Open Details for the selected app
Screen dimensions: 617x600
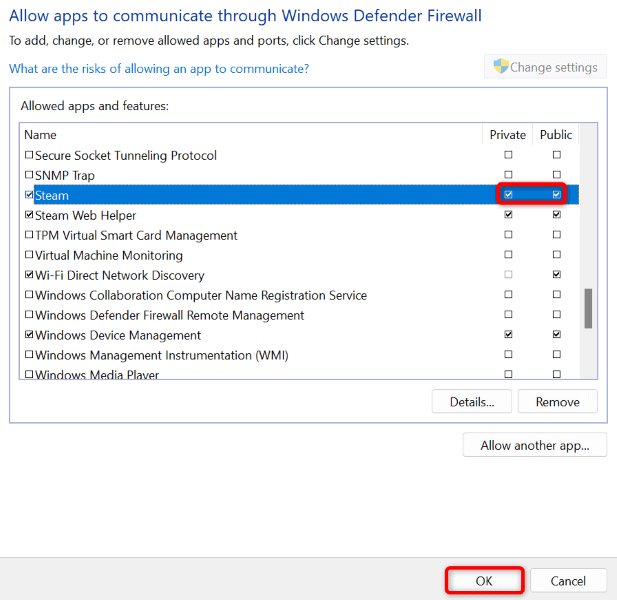tap(472, 402)
